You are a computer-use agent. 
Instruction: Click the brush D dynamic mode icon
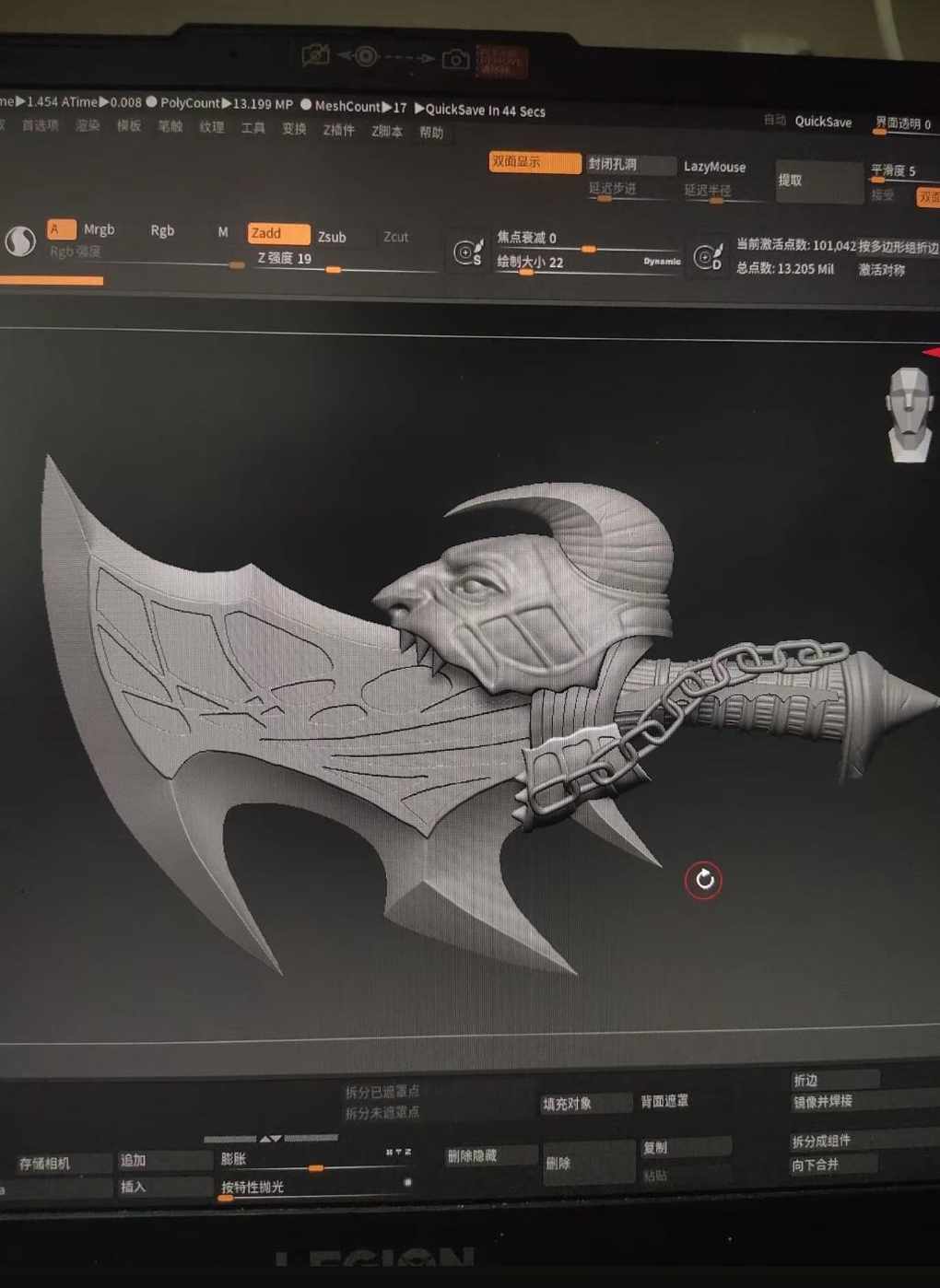coord(708,256)
